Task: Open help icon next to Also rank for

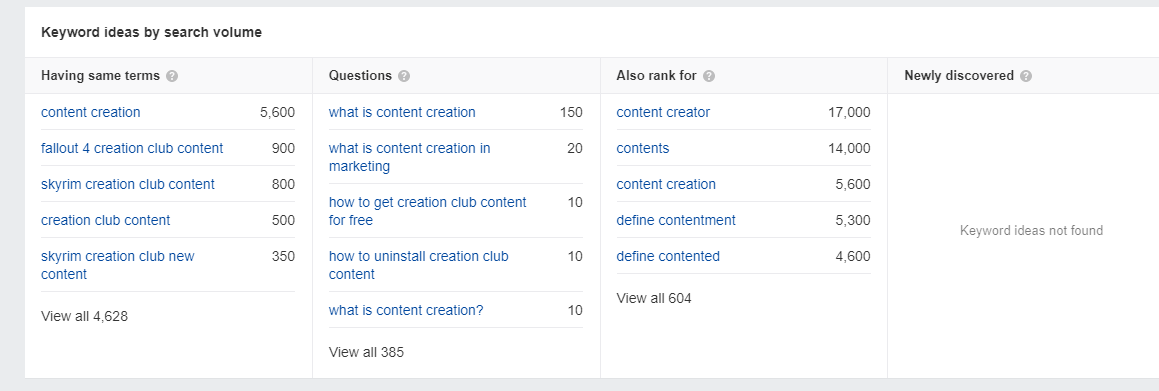Action: click(709, 76)
